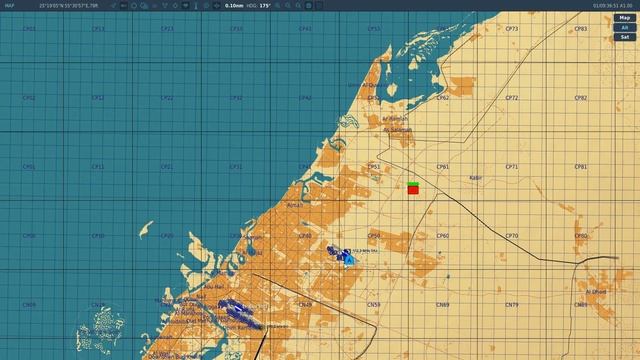Click the overlapping-circles toolbar icon
640x360 pixels.
point(144,6)
